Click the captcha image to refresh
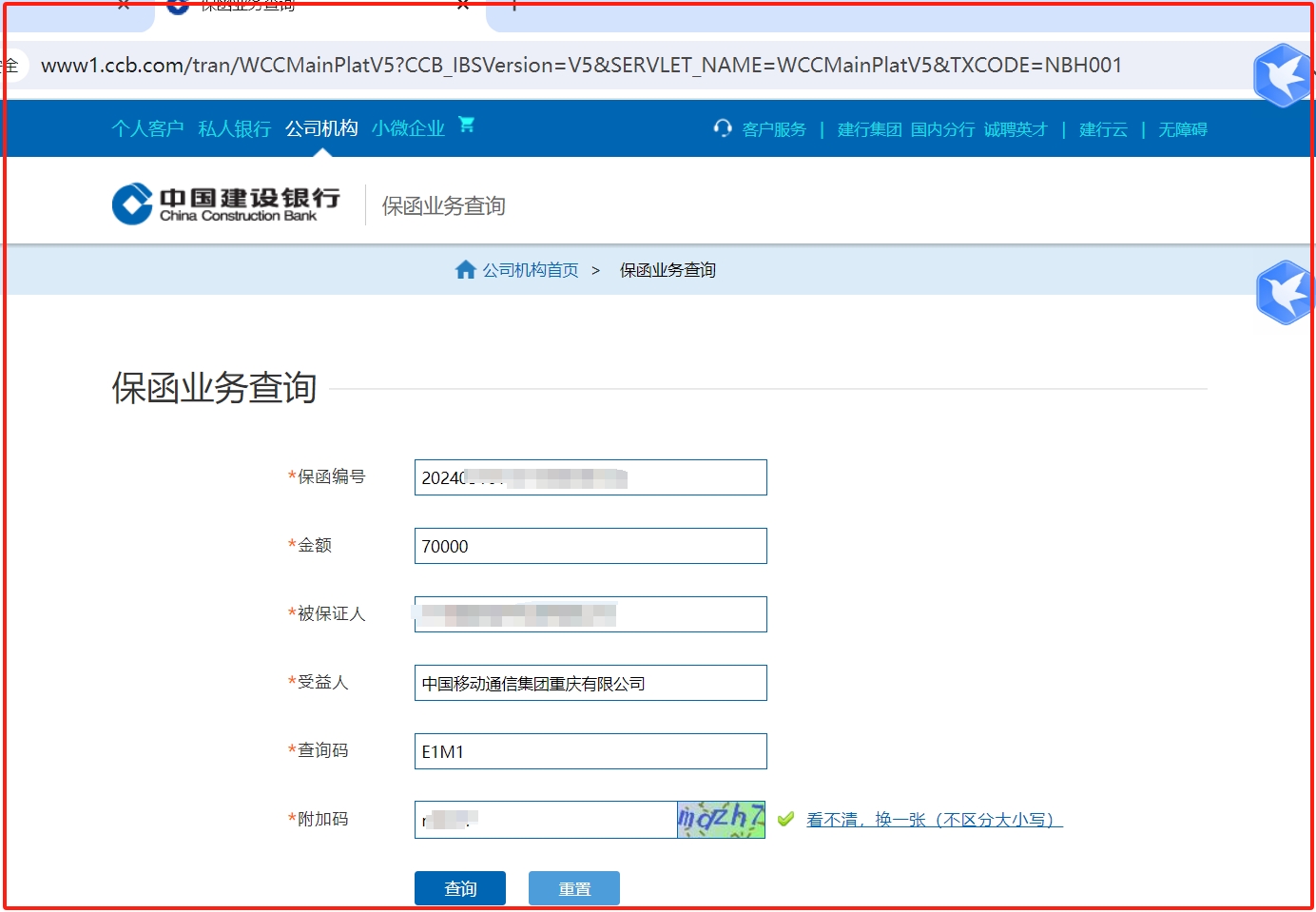 pyautogui.click(x=721, y=819)
